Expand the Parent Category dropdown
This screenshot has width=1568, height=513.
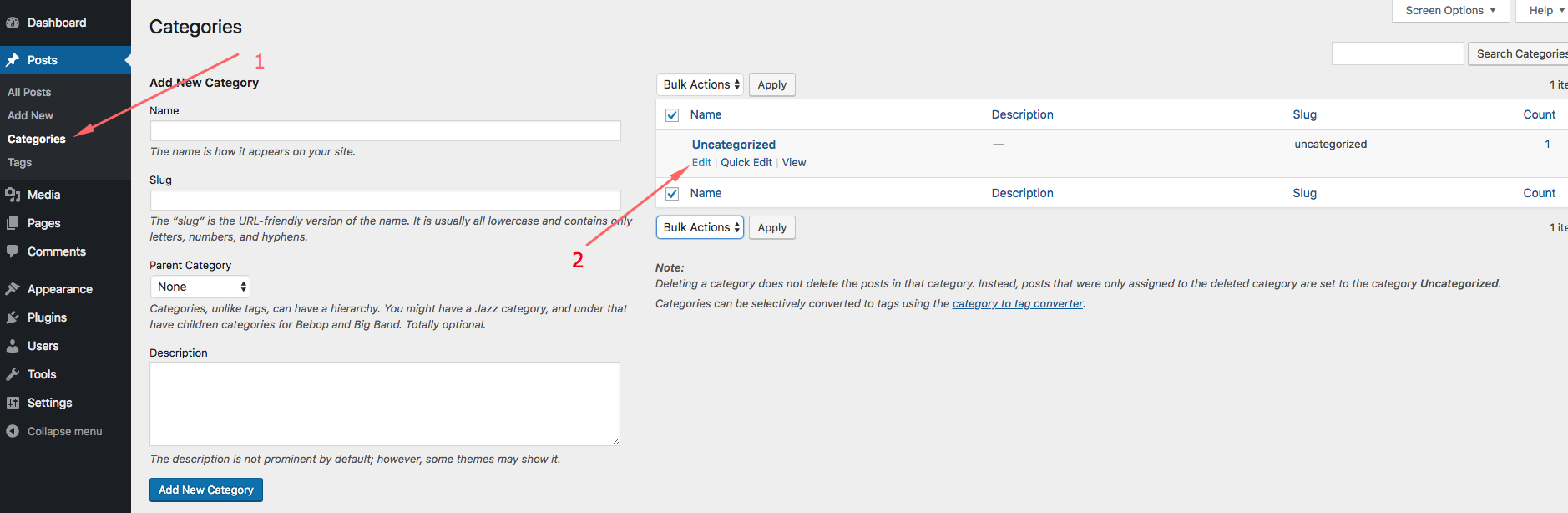(200, 287)
